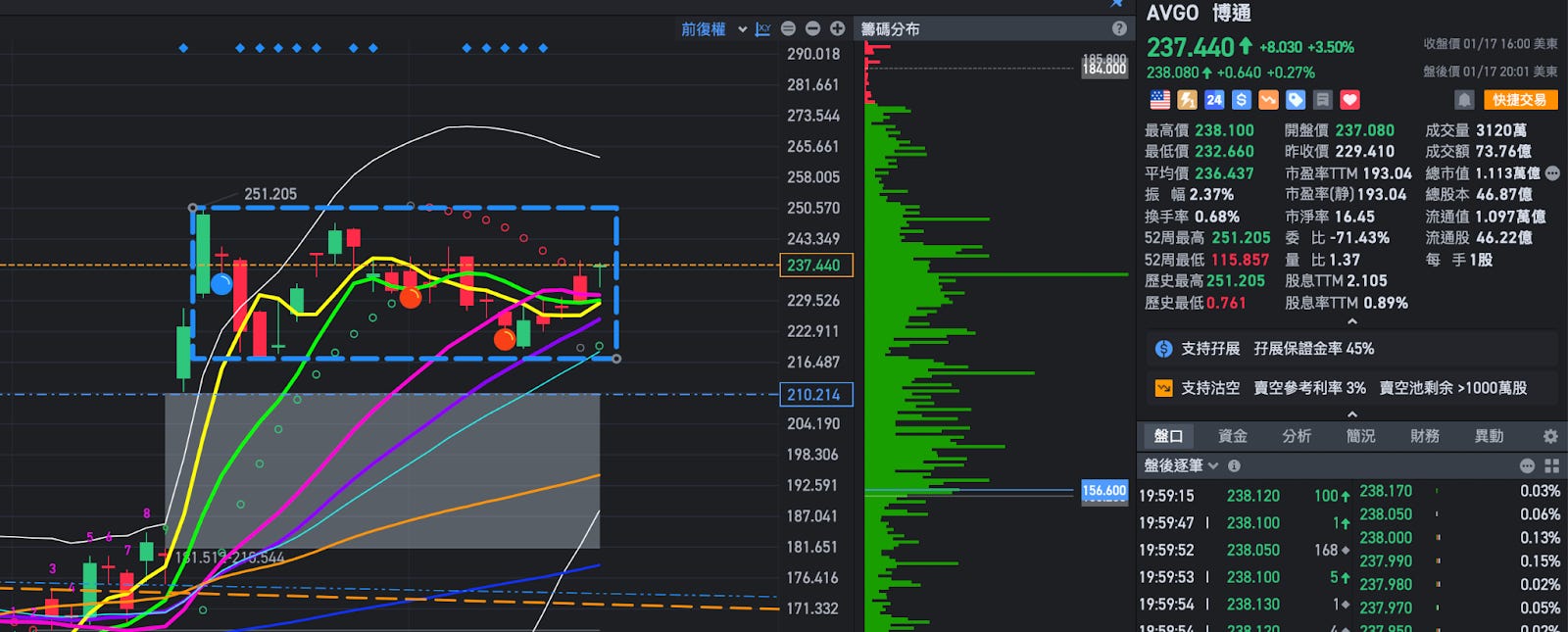Click the XY axis settings icon
Screen dimensions: 1568x632
(x=763, y=29)
